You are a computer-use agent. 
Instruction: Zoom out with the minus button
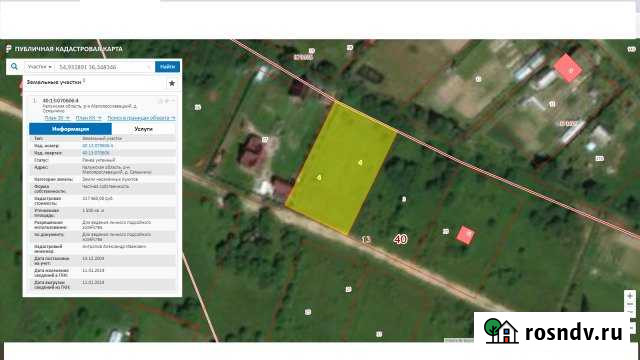tap(630, 304)
